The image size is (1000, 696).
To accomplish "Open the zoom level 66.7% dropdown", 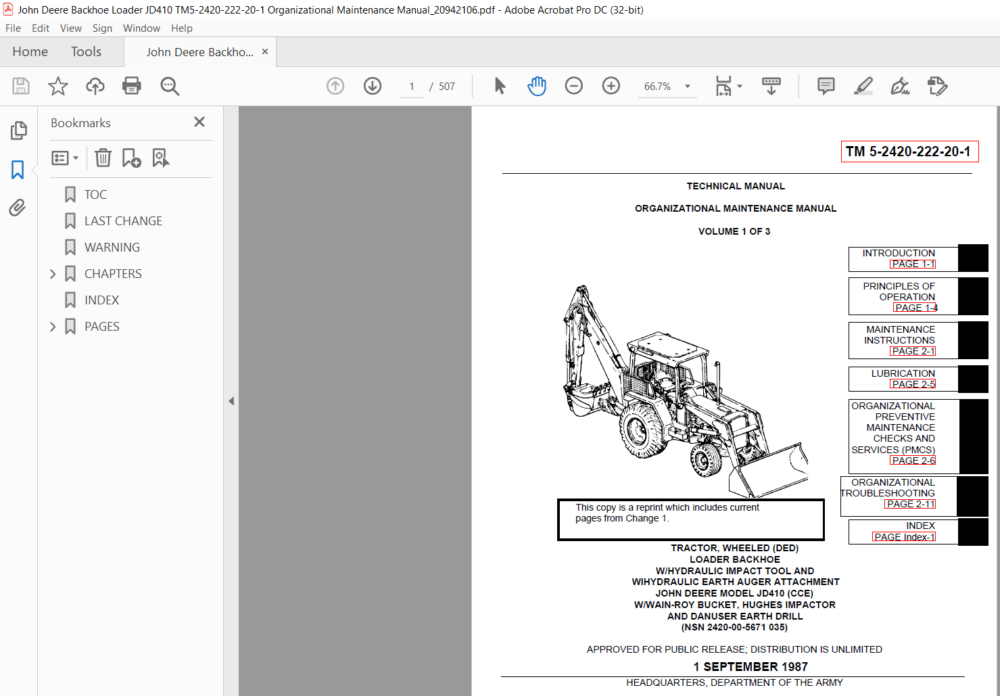I will (688, 86).
